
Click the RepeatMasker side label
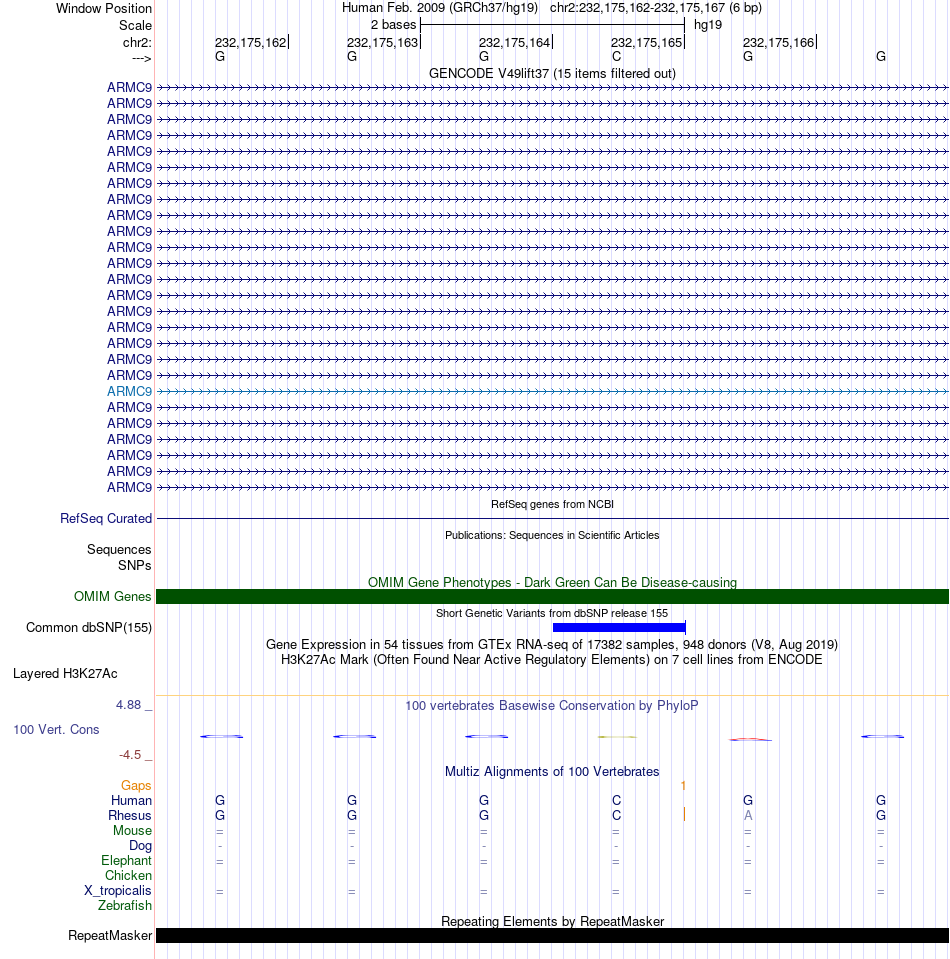(110, 935)
